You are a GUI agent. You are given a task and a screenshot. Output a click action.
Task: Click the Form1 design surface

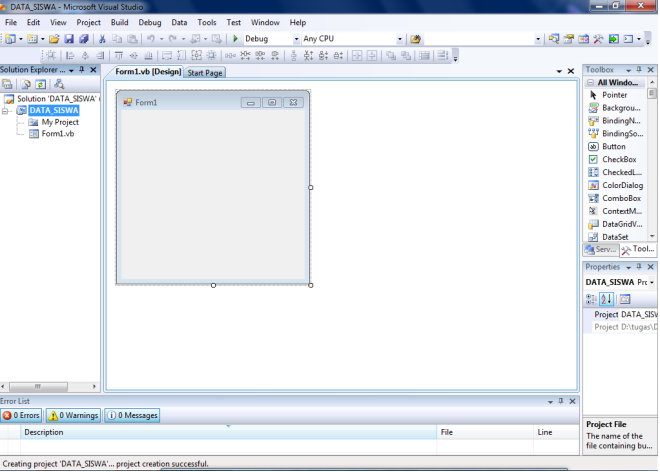point(213,195)
